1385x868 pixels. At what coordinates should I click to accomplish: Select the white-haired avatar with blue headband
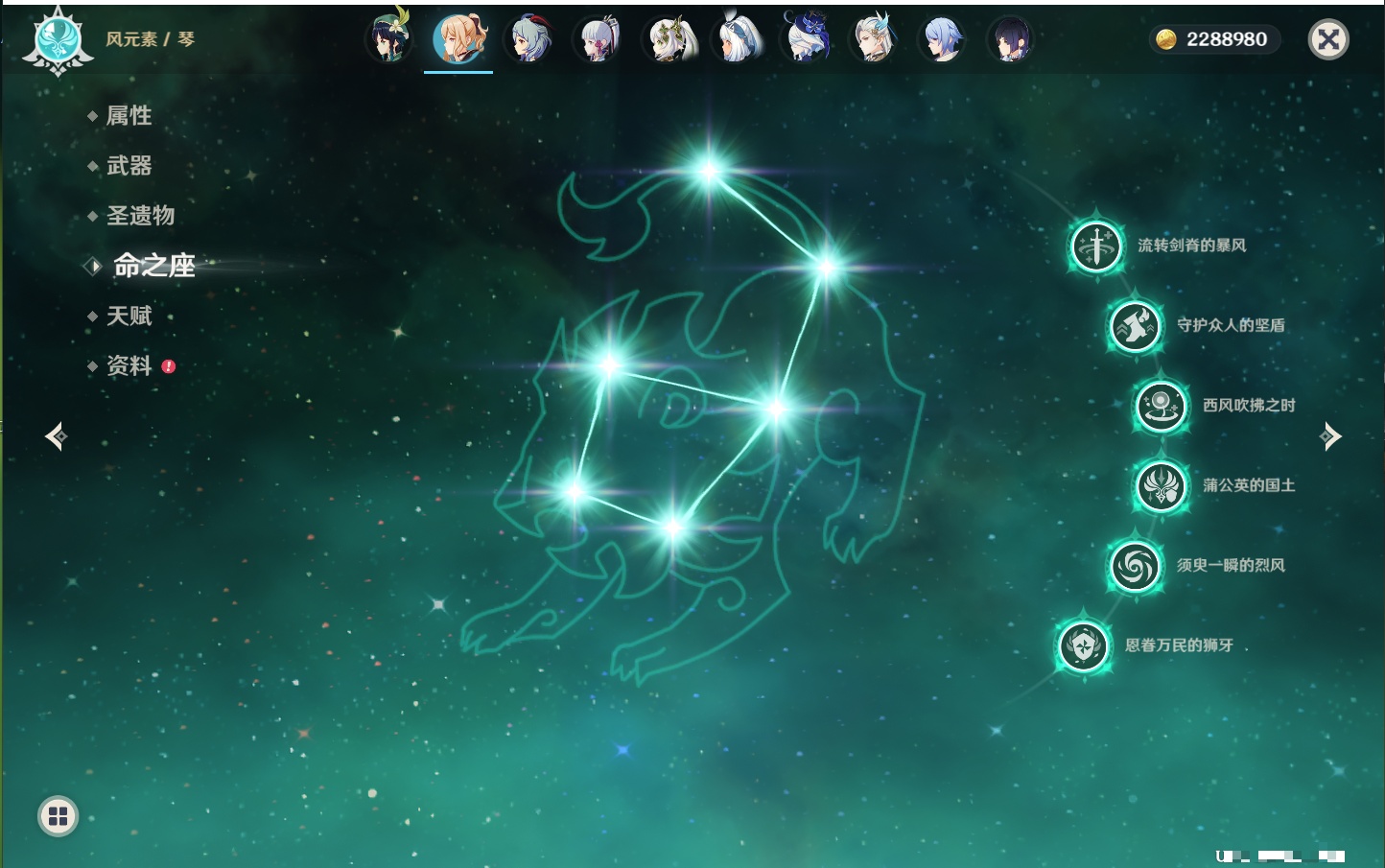tap(737, 39)
